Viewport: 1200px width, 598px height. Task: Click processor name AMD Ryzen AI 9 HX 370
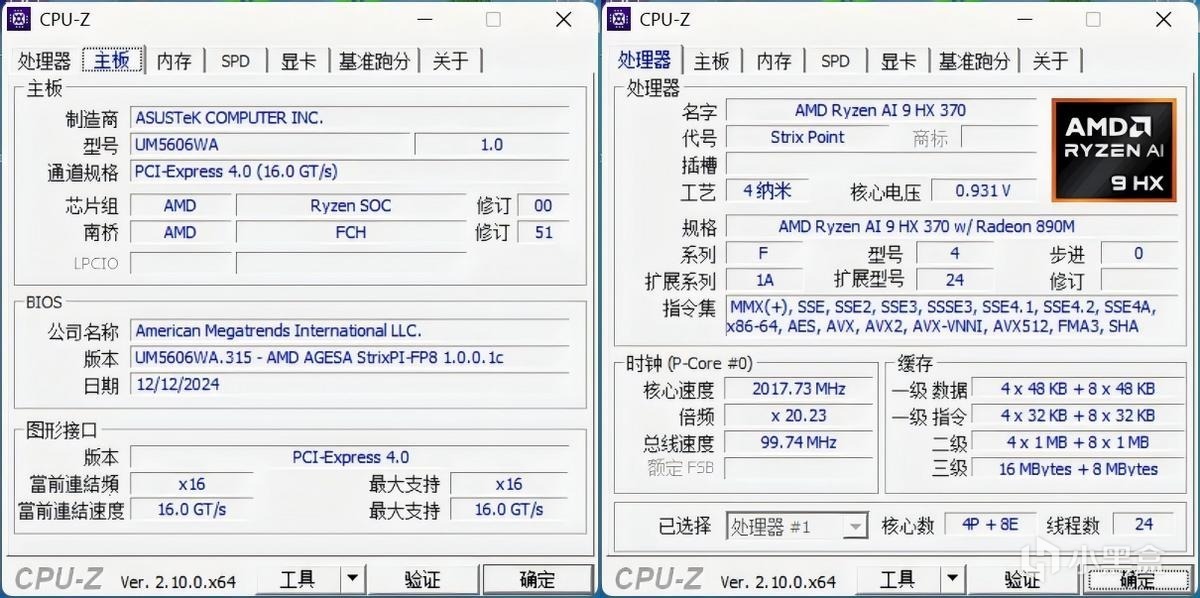tap(881, 111)
